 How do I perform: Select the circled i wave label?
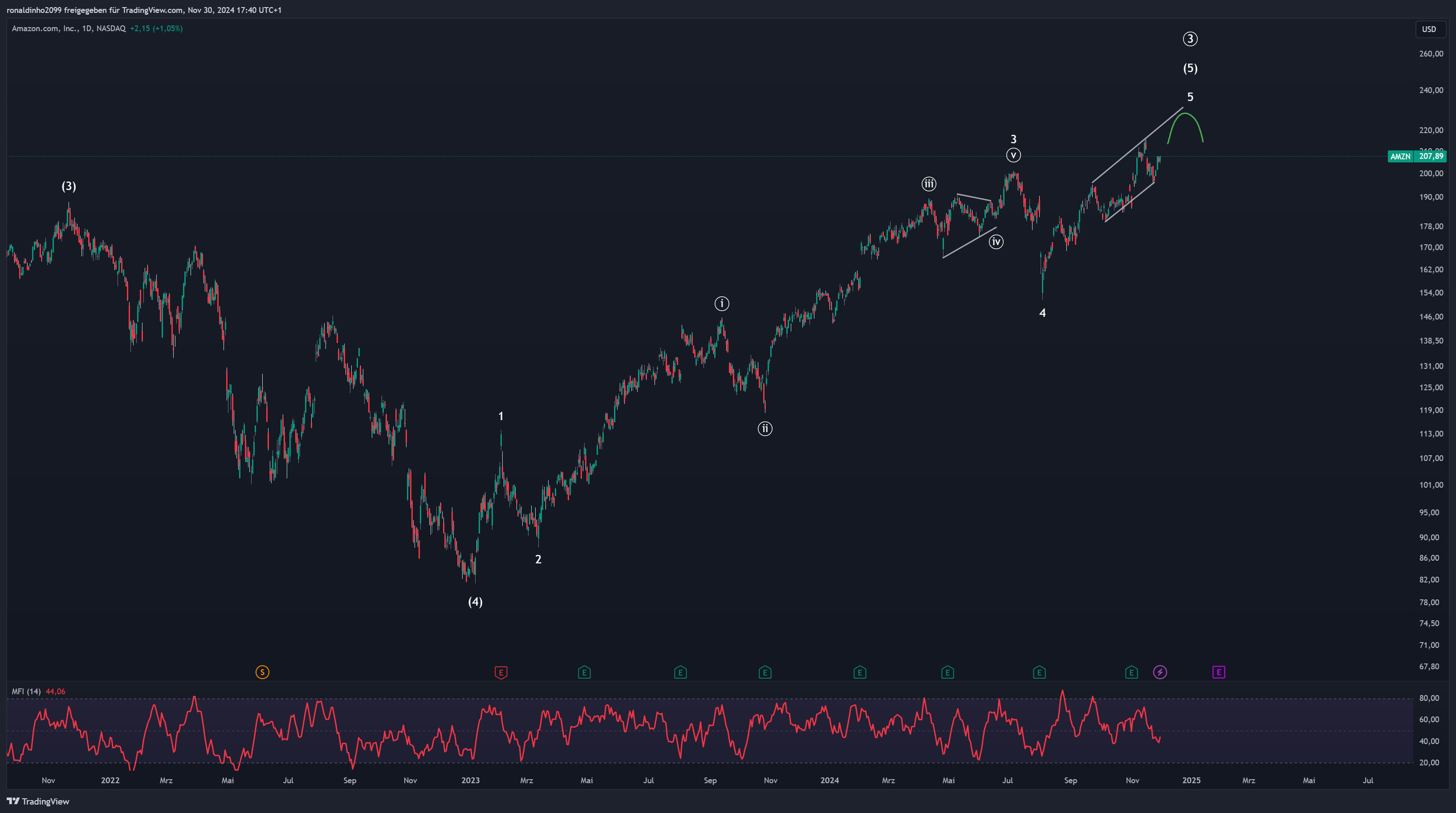click(x=722, y=303)
